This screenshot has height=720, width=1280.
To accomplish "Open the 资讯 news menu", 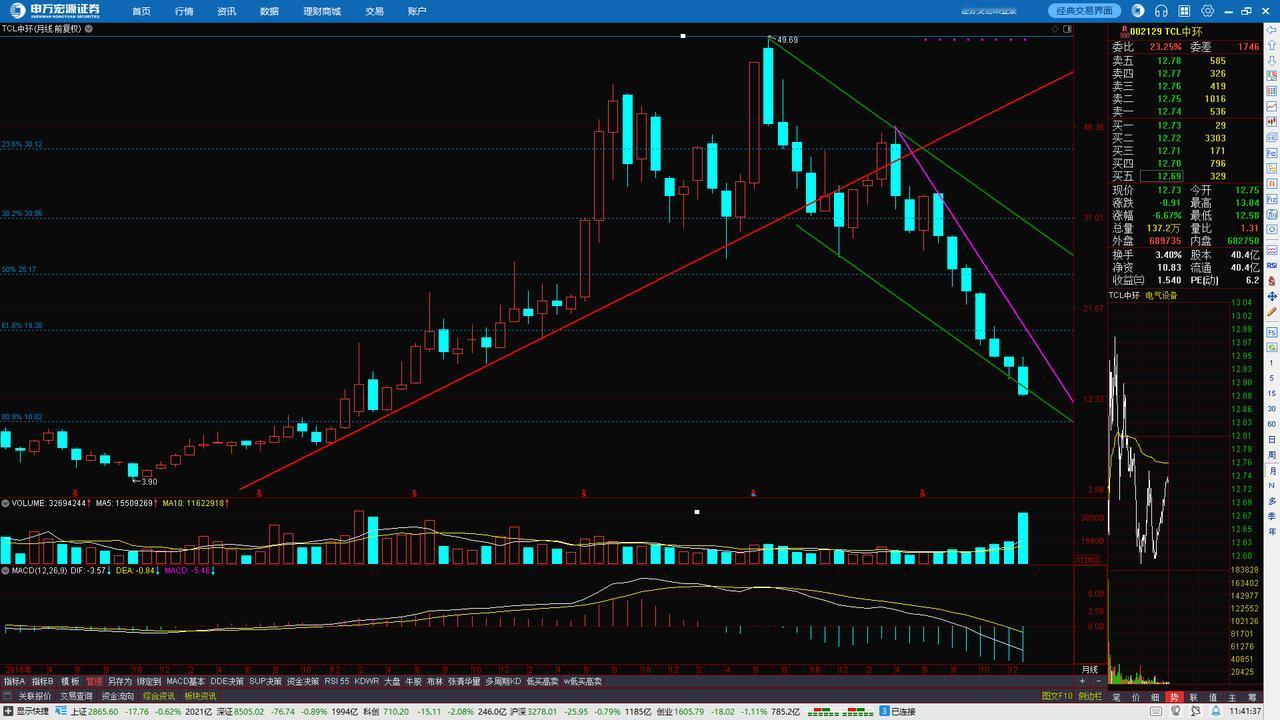I will point(226,11).
